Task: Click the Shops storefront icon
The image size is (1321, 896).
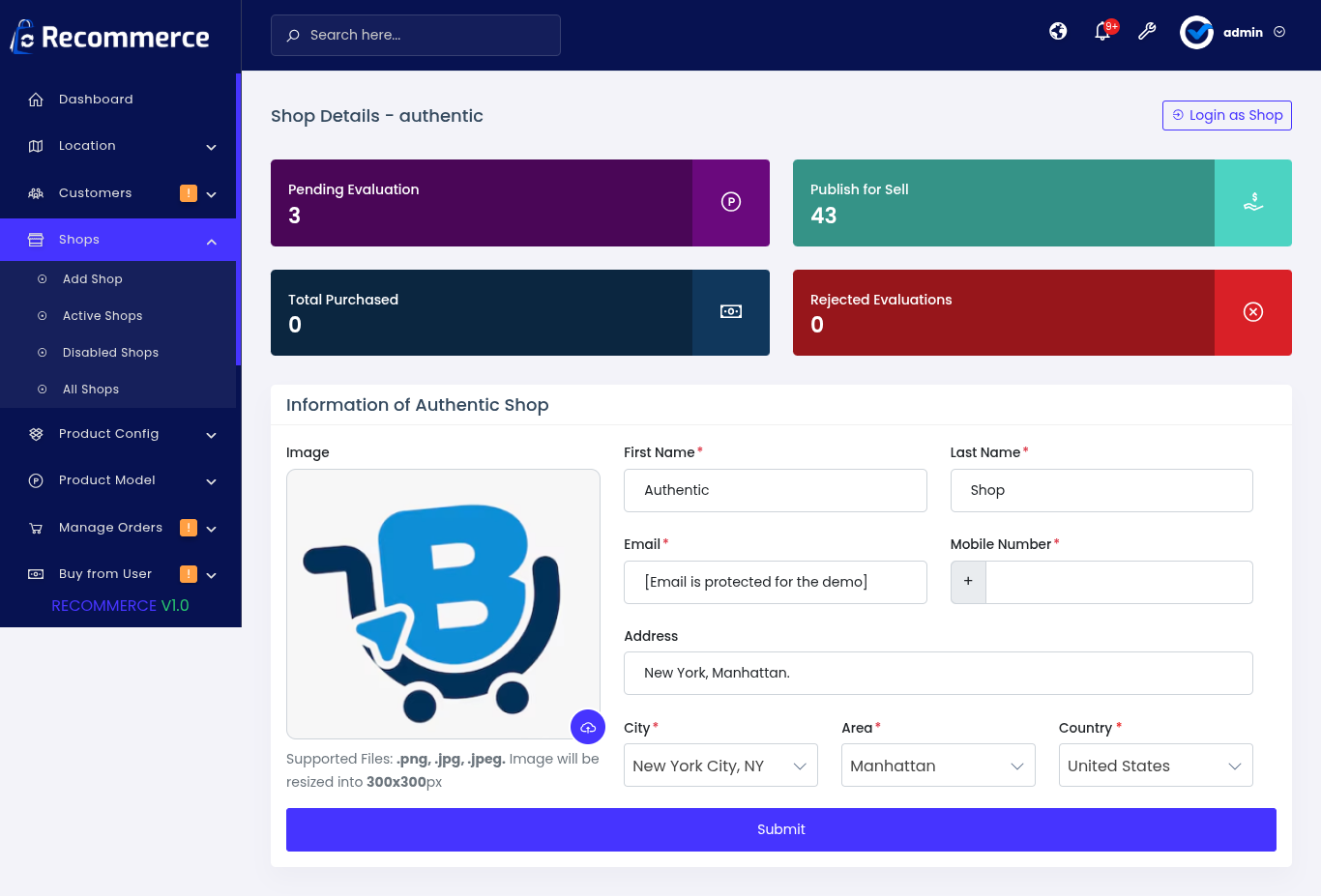Action: [36, 240]
